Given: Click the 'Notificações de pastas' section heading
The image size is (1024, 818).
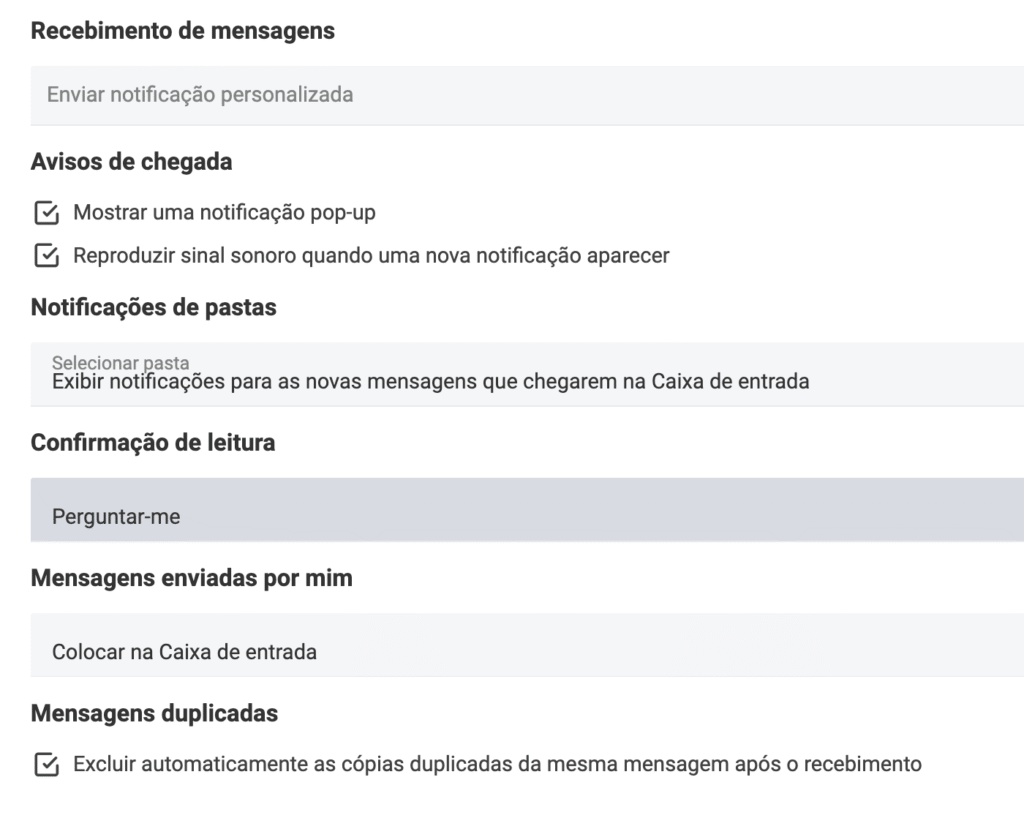Looking at the screenshot, I should [154, 308].
